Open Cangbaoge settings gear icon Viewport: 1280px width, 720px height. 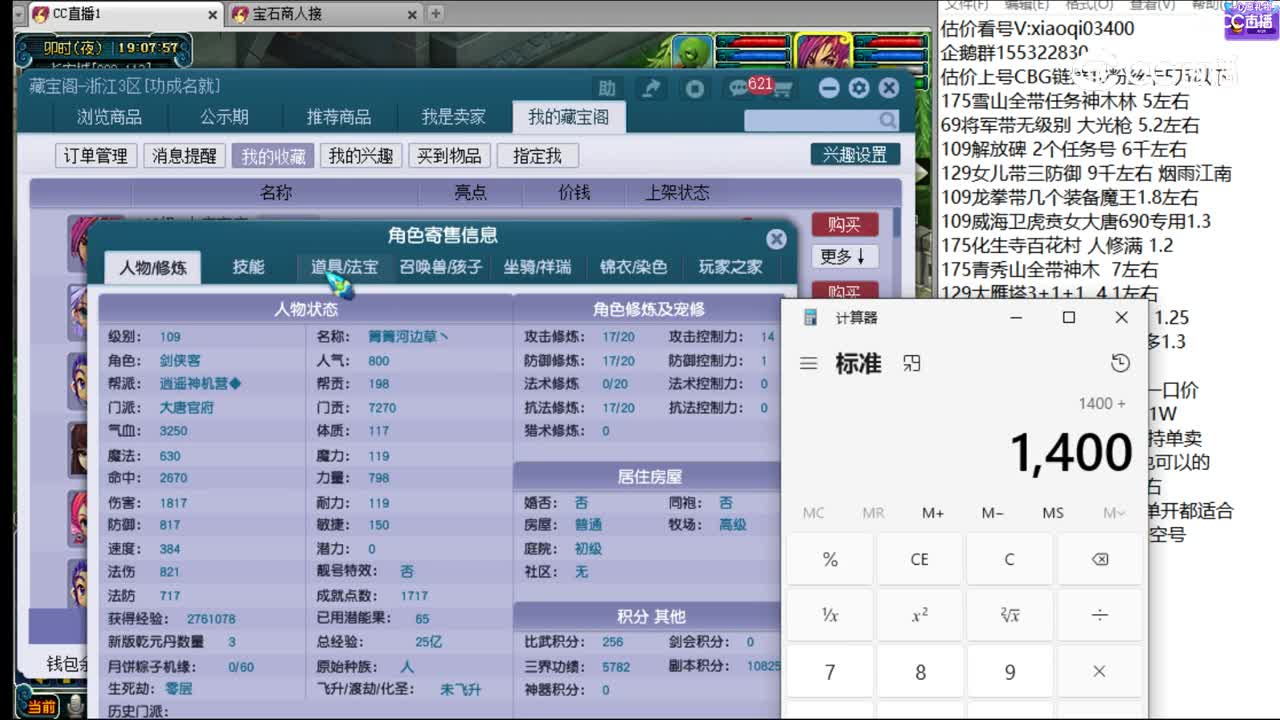click(858, 87)
